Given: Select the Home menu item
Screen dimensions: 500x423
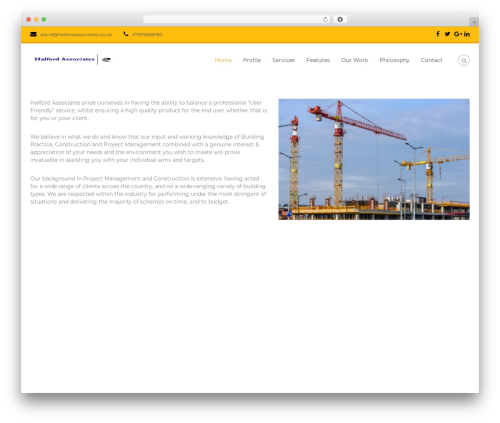Looking at the screenshot, I should pos(223,60).
